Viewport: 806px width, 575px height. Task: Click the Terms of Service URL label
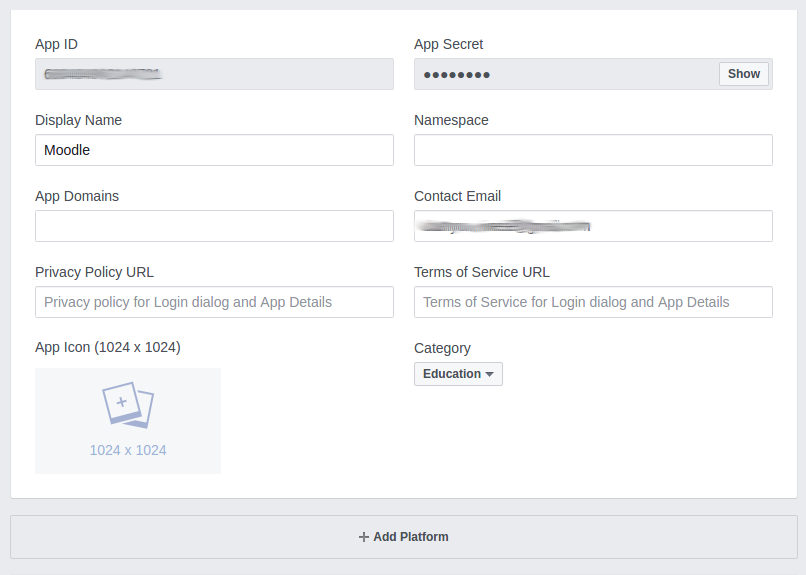pyautogui.click(x=481, y=272)
